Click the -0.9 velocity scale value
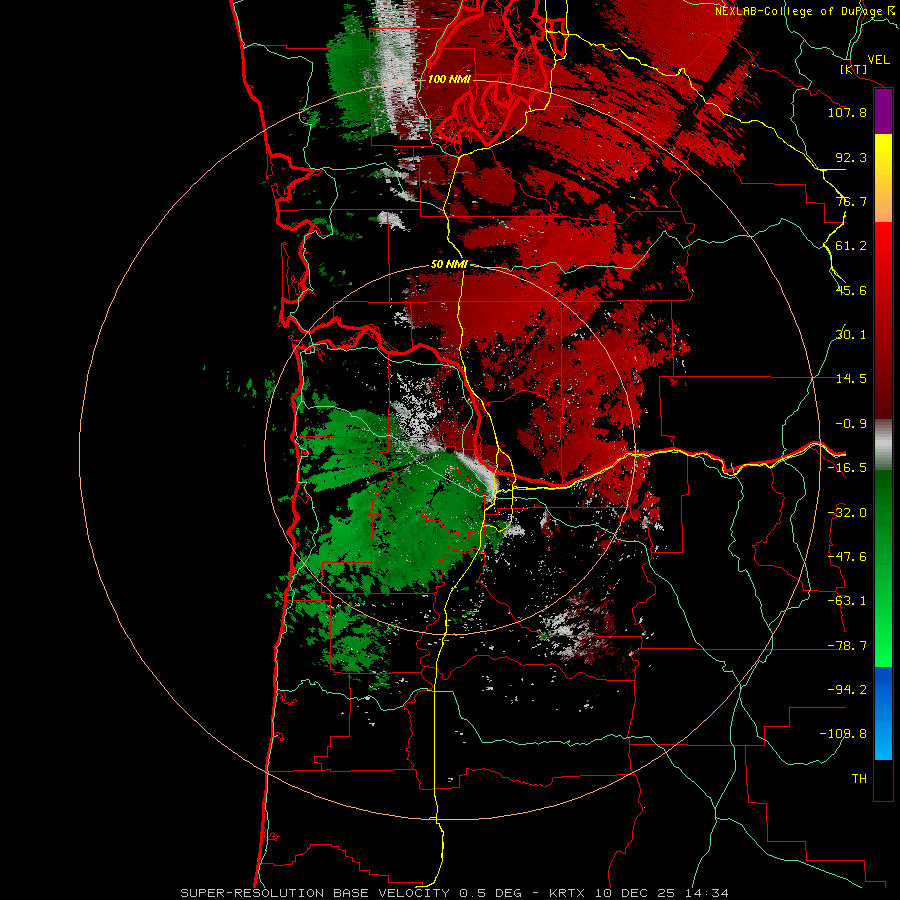Screen dimensions: 900x900 point(851,424)
